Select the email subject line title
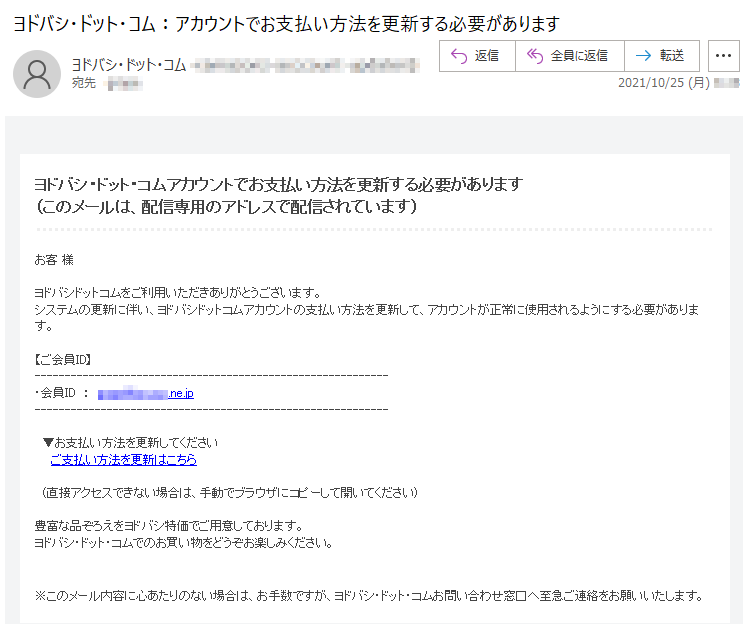This screenshot has width=743, height=630. click(x=286, y=24)
